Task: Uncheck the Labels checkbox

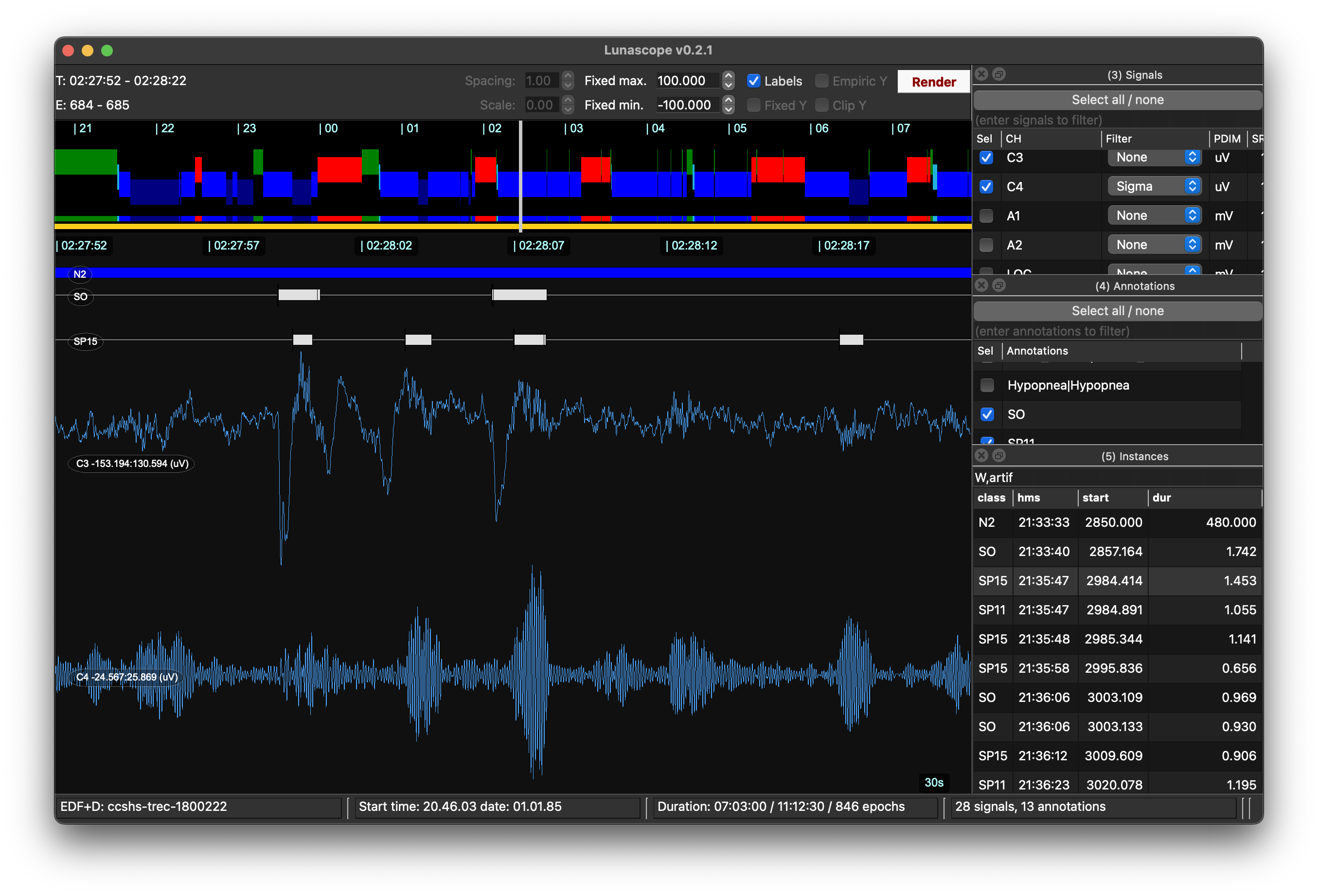Action: [x=754, y=81]
